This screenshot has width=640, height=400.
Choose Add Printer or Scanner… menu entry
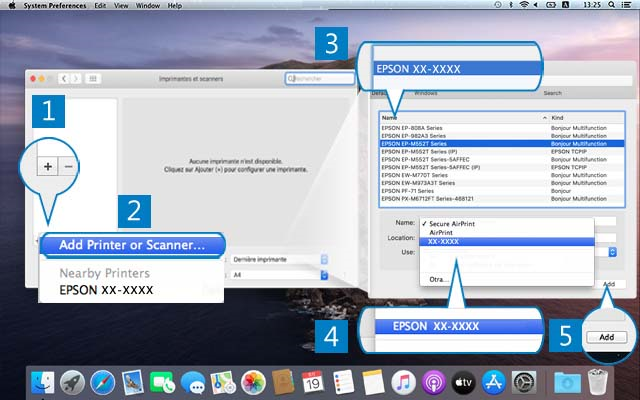(x=132, y=245)
